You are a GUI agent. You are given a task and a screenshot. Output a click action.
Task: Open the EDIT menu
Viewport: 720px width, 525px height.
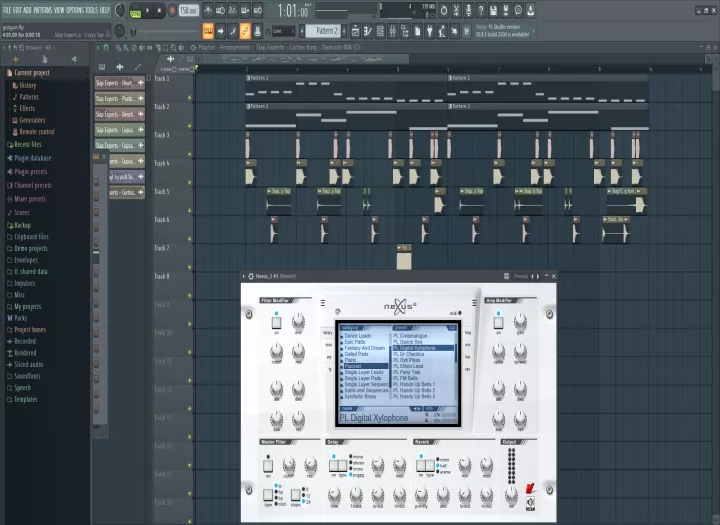[17, 10]
